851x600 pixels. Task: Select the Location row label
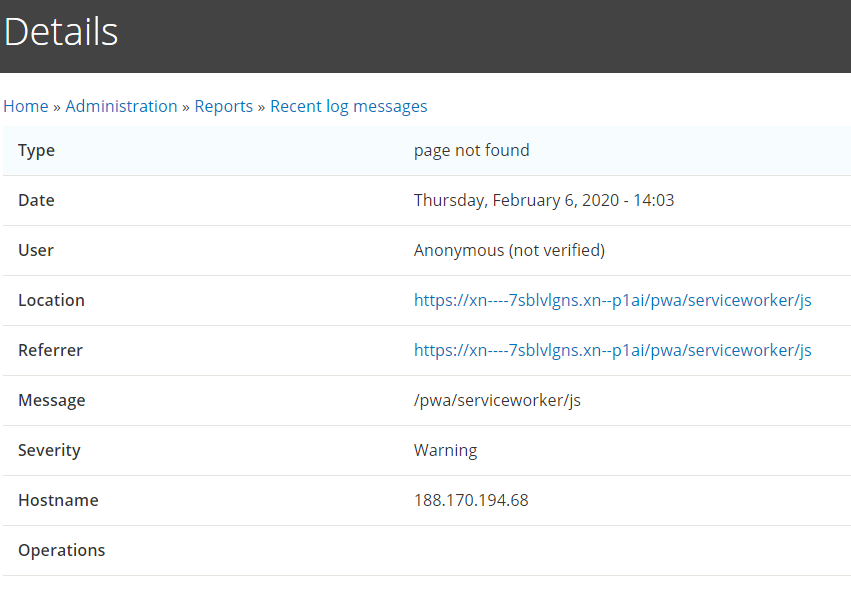[52, 300]
